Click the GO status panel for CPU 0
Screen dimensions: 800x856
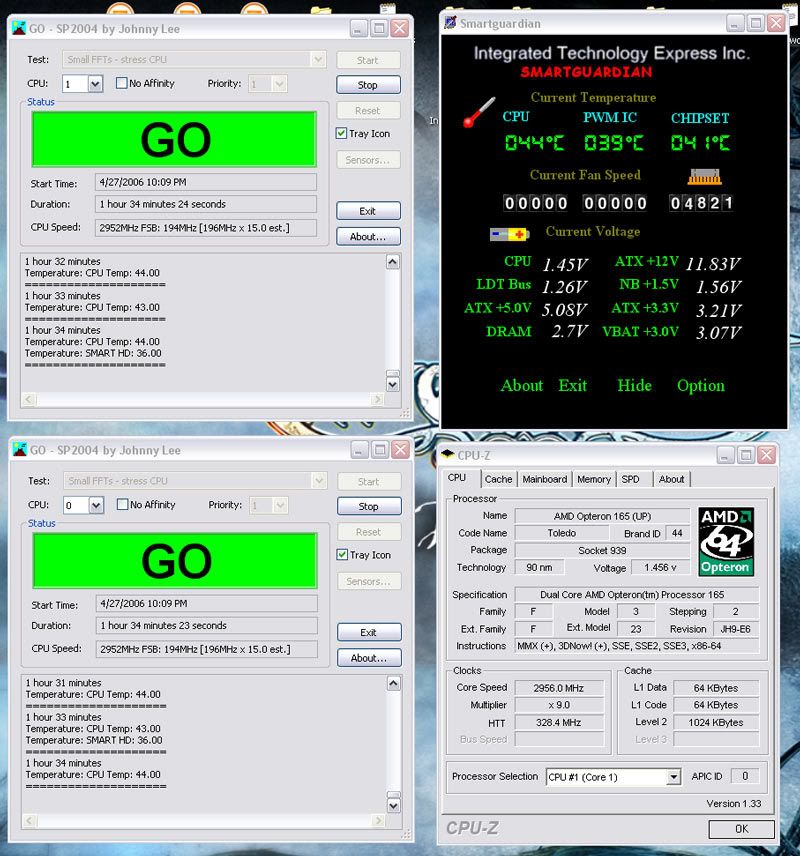point(175,561)
